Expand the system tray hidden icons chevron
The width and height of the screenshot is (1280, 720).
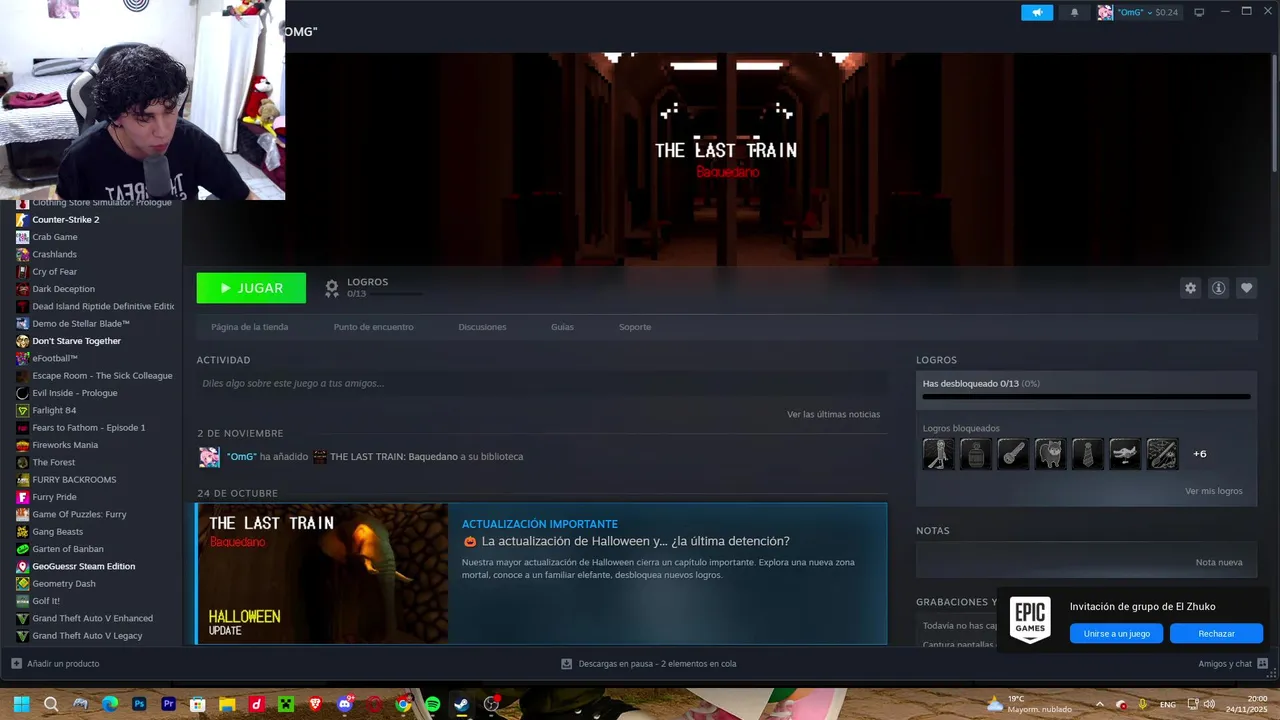tap(1099, 704)
